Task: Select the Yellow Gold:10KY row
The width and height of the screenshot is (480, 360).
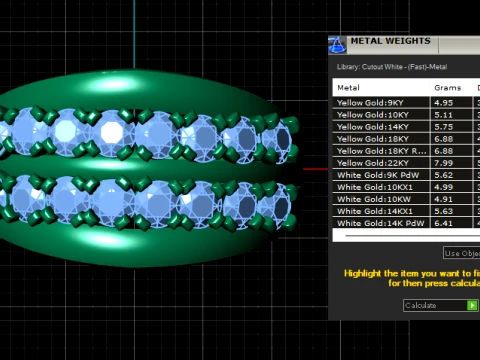Action: [406, 115]
